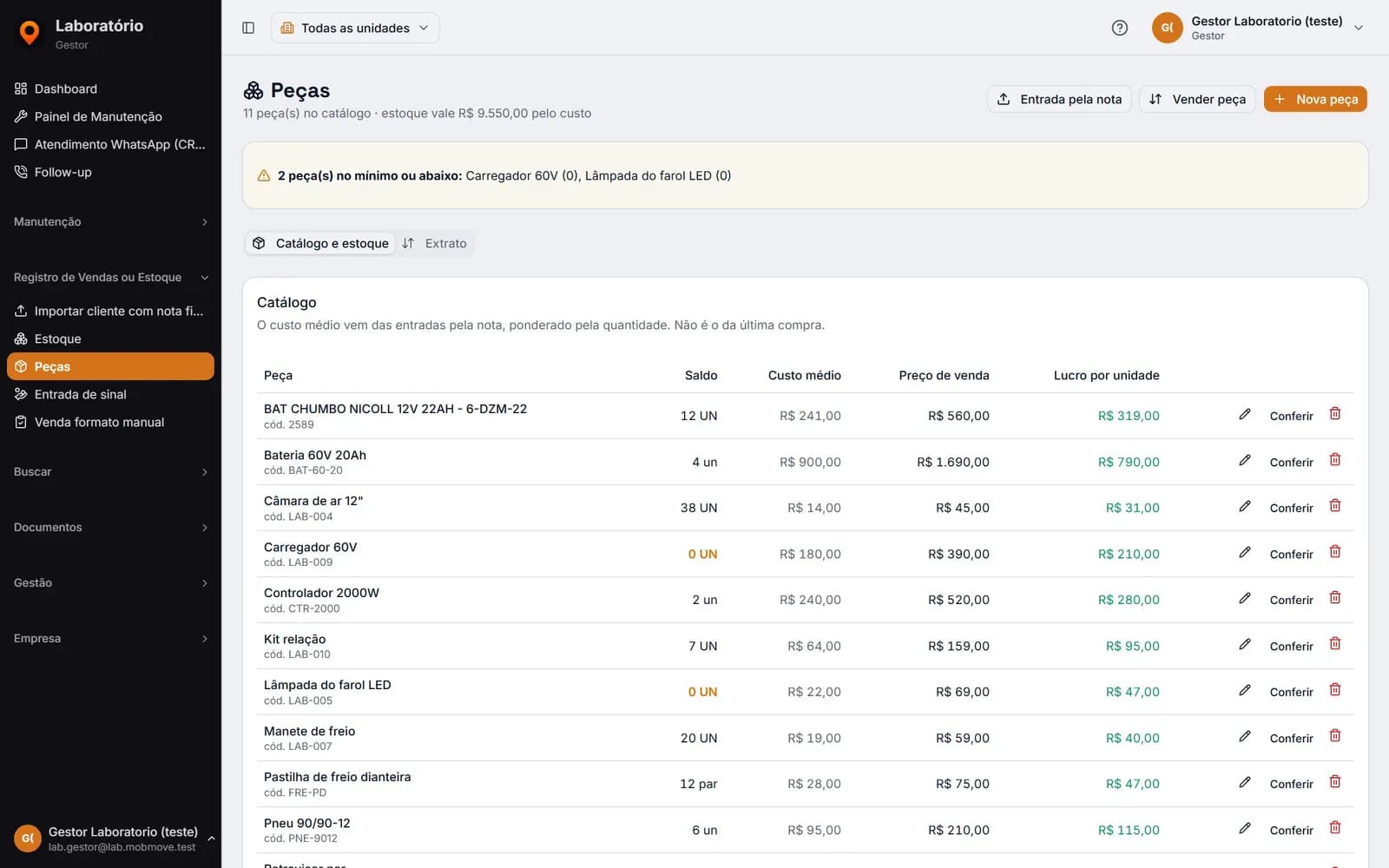Select Catálogo e estoque tab
The height and width of the screenshot is (868, 1389).
click(320, 244)
